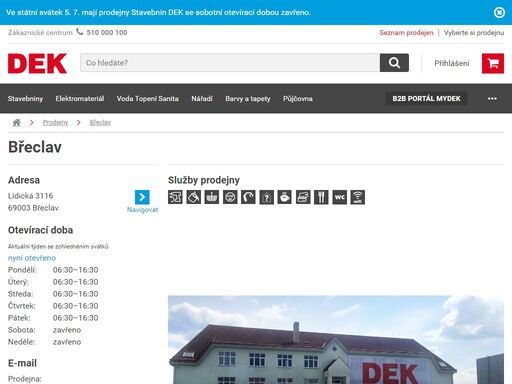Click the Břeclav store building photo
512x384 pixels.
[336, 340]
